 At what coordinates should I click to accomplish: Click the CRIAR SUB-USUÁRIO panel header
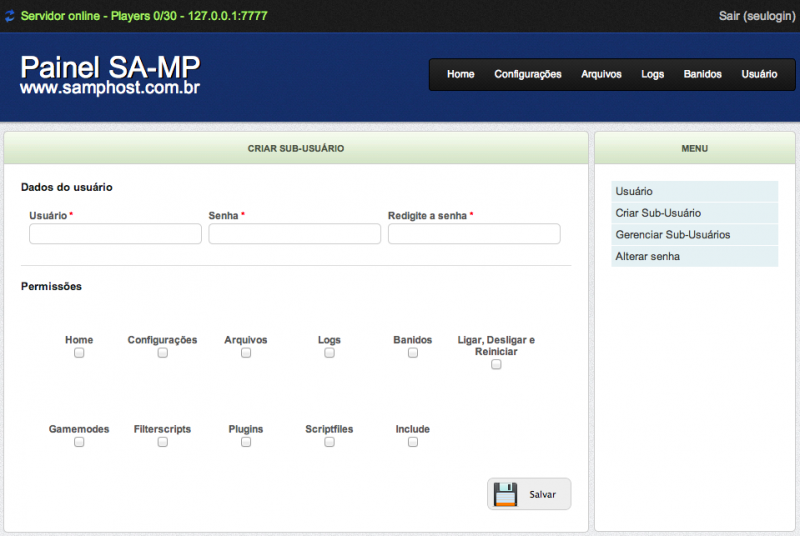(x=296, y=148)
